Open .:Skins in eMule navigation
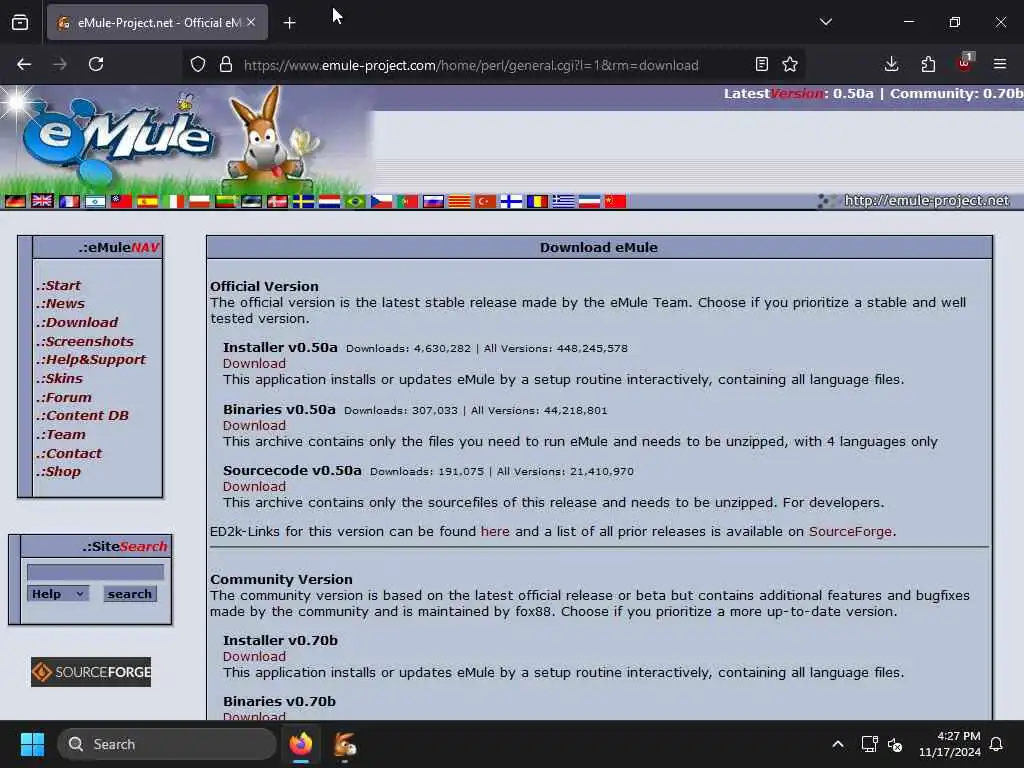 [59, 379]
